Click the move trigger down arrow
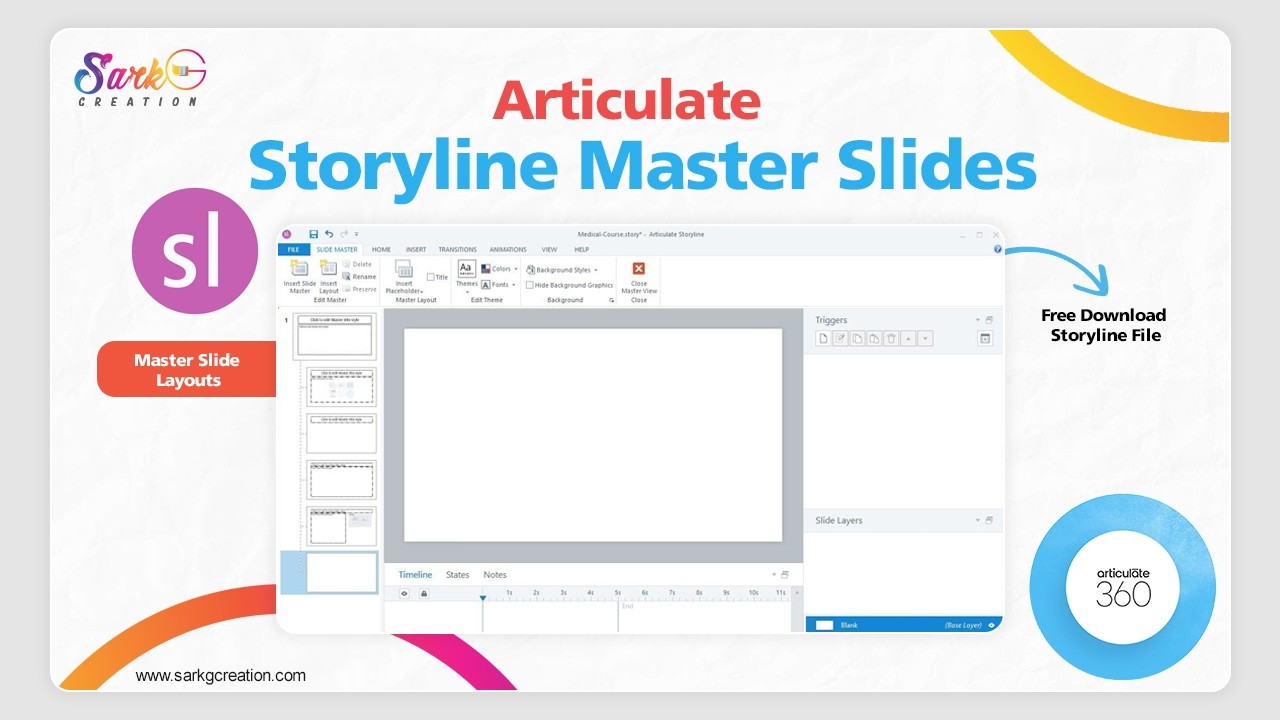1280x720 pixels. coord(925,339)
